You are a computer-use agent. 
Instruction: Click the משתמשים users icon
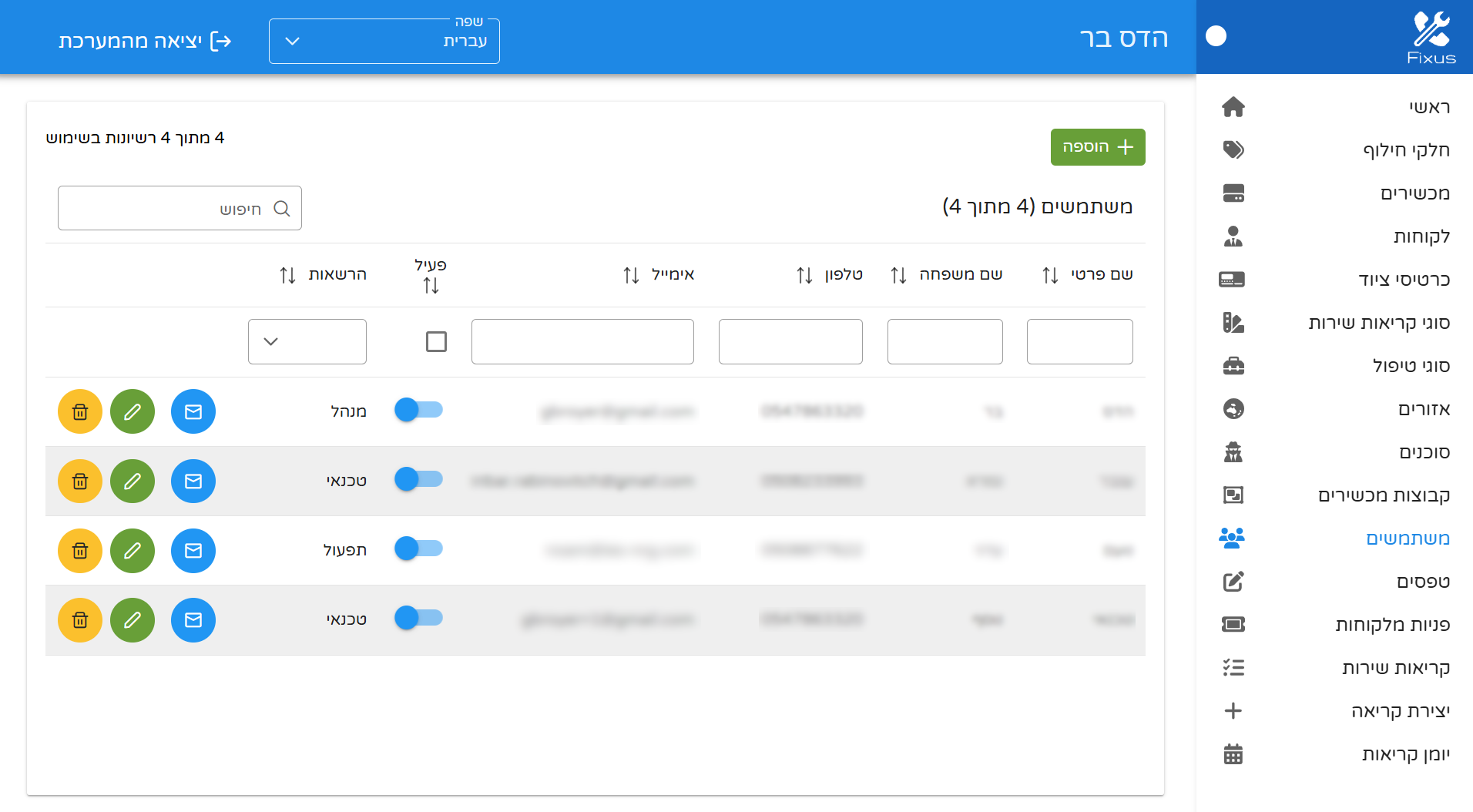[x=1232, y=538]
